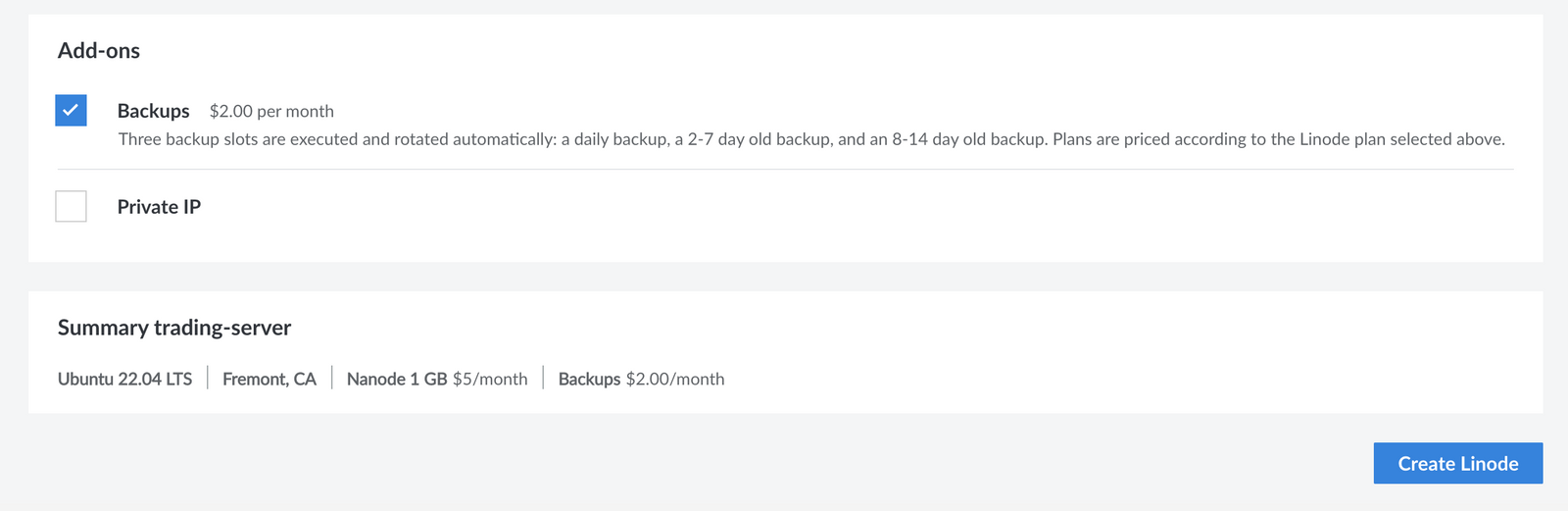Uncheck the Backups add-on checkbox
The height and width of the screenshot is (511, 1568).
[x=71, y=111]
